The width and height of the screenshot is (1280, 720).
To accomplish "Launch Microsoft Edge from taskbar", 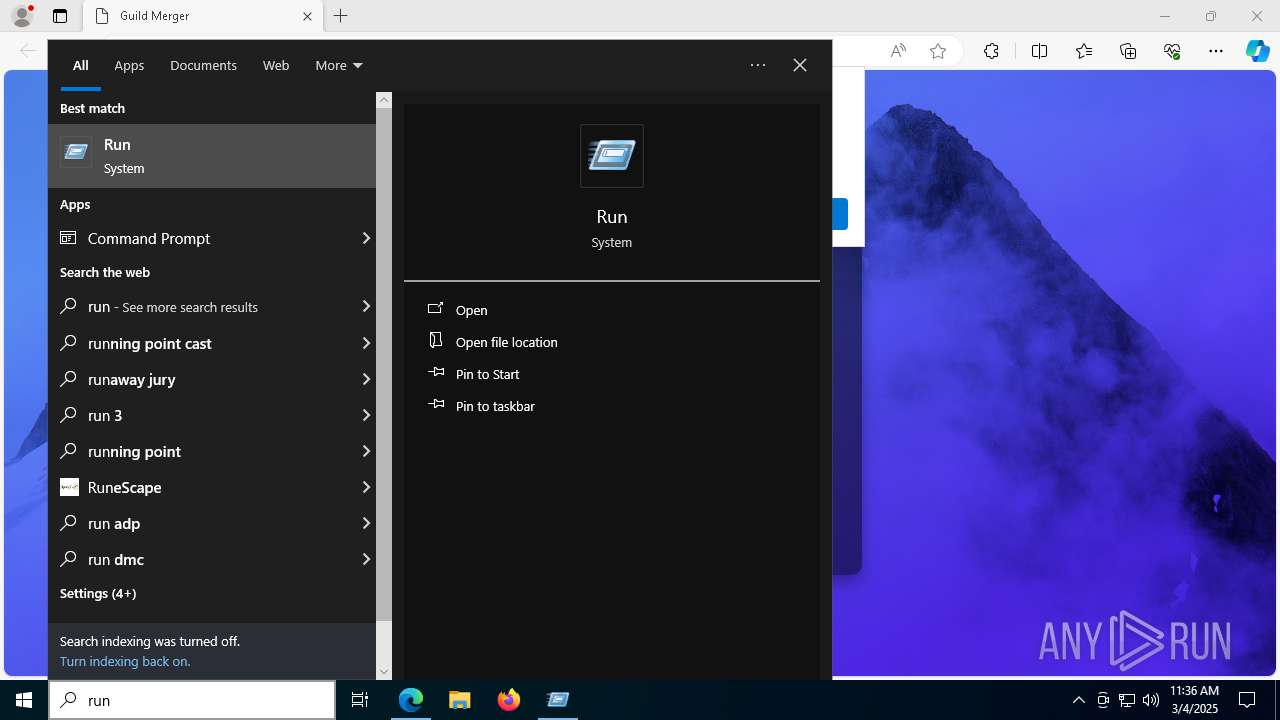I will click(x=411, y=700).
